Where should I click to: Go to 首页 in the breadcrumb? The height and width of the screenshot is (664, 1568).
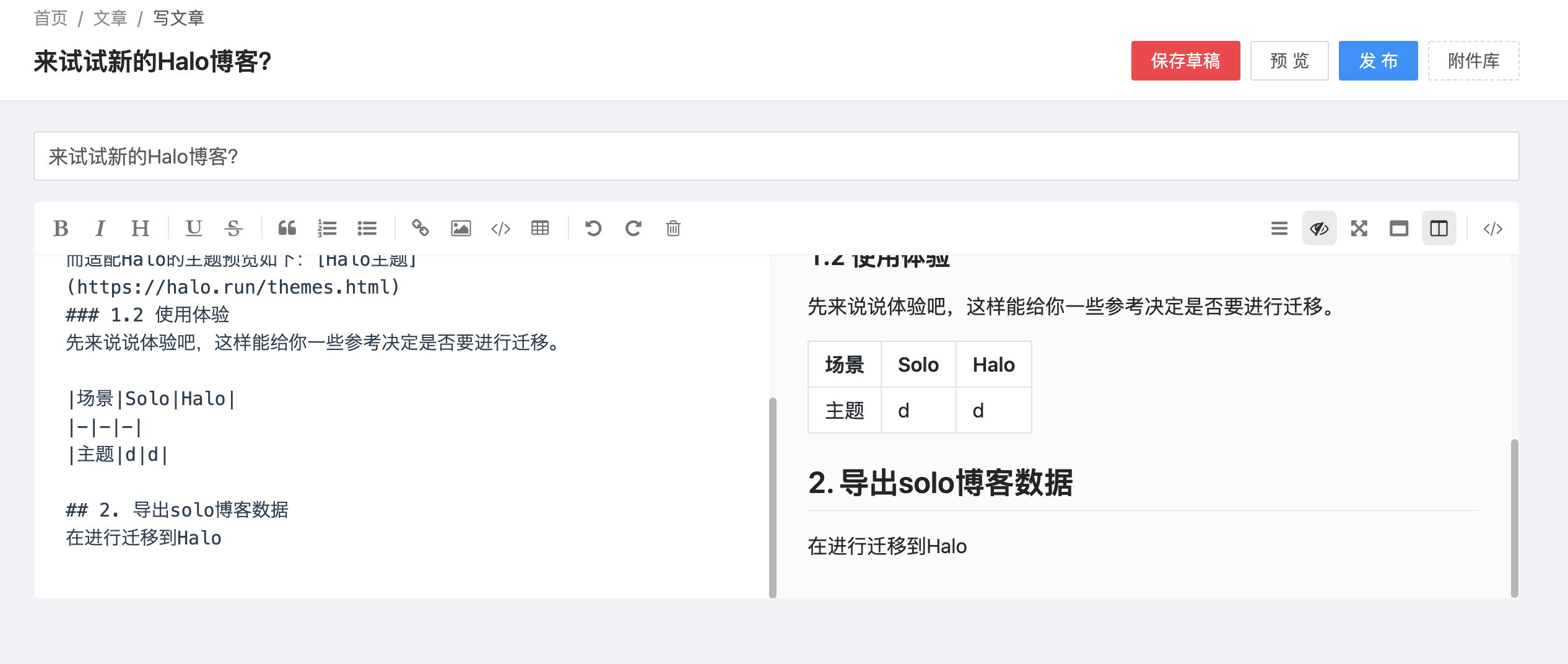(x=51, y=18)
